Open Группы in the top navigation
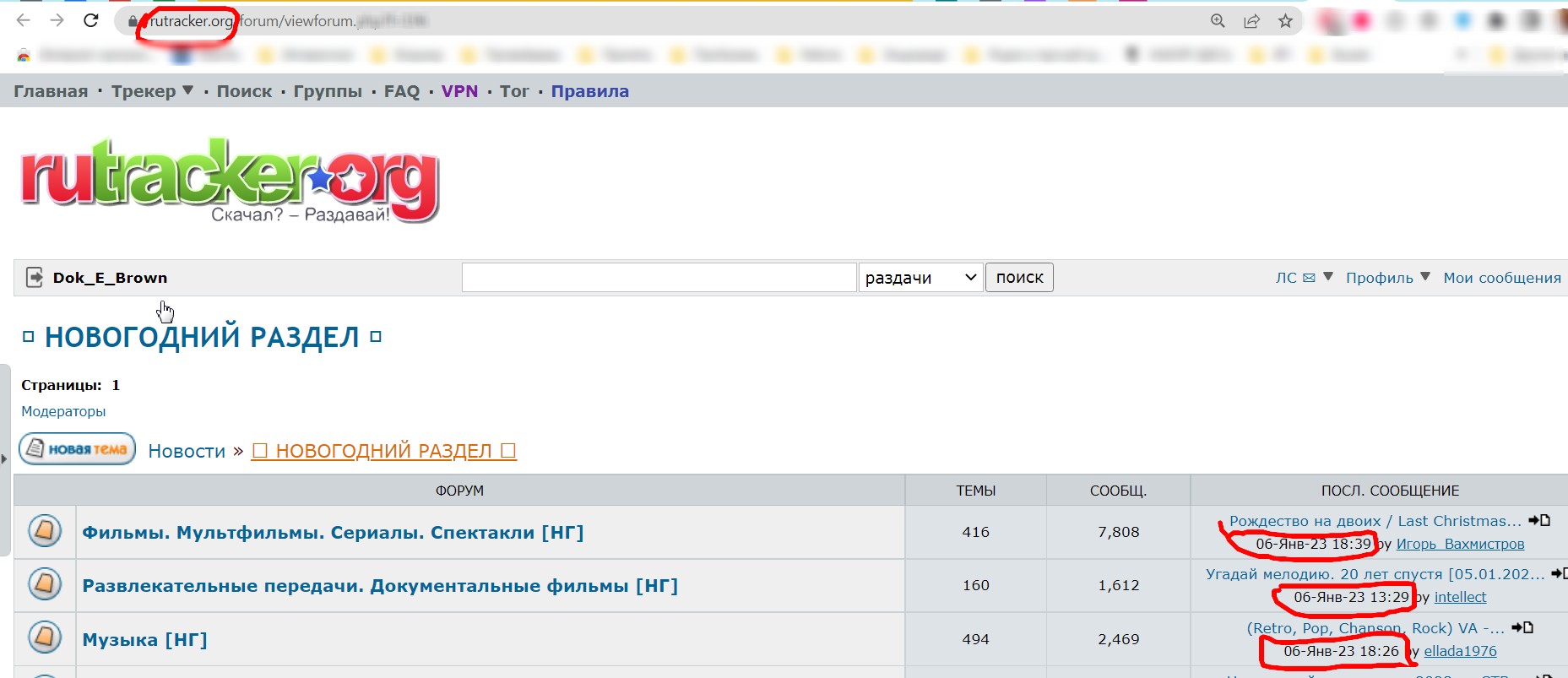1568x678 pixels. point(328,91)
